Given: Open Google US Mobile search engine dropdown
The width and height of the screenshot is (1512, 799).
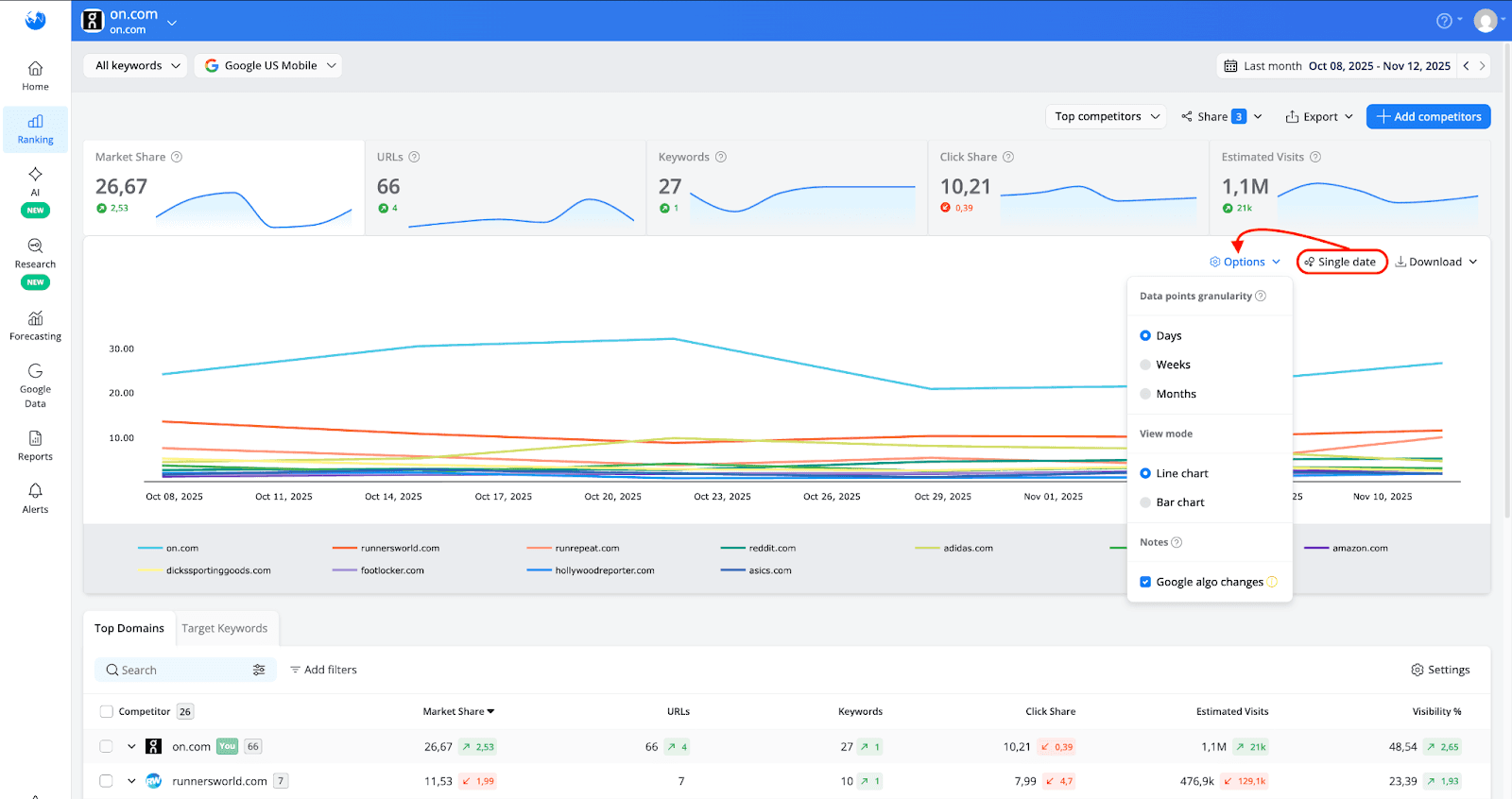Looking at the screenshot, I should pos(268,65).
